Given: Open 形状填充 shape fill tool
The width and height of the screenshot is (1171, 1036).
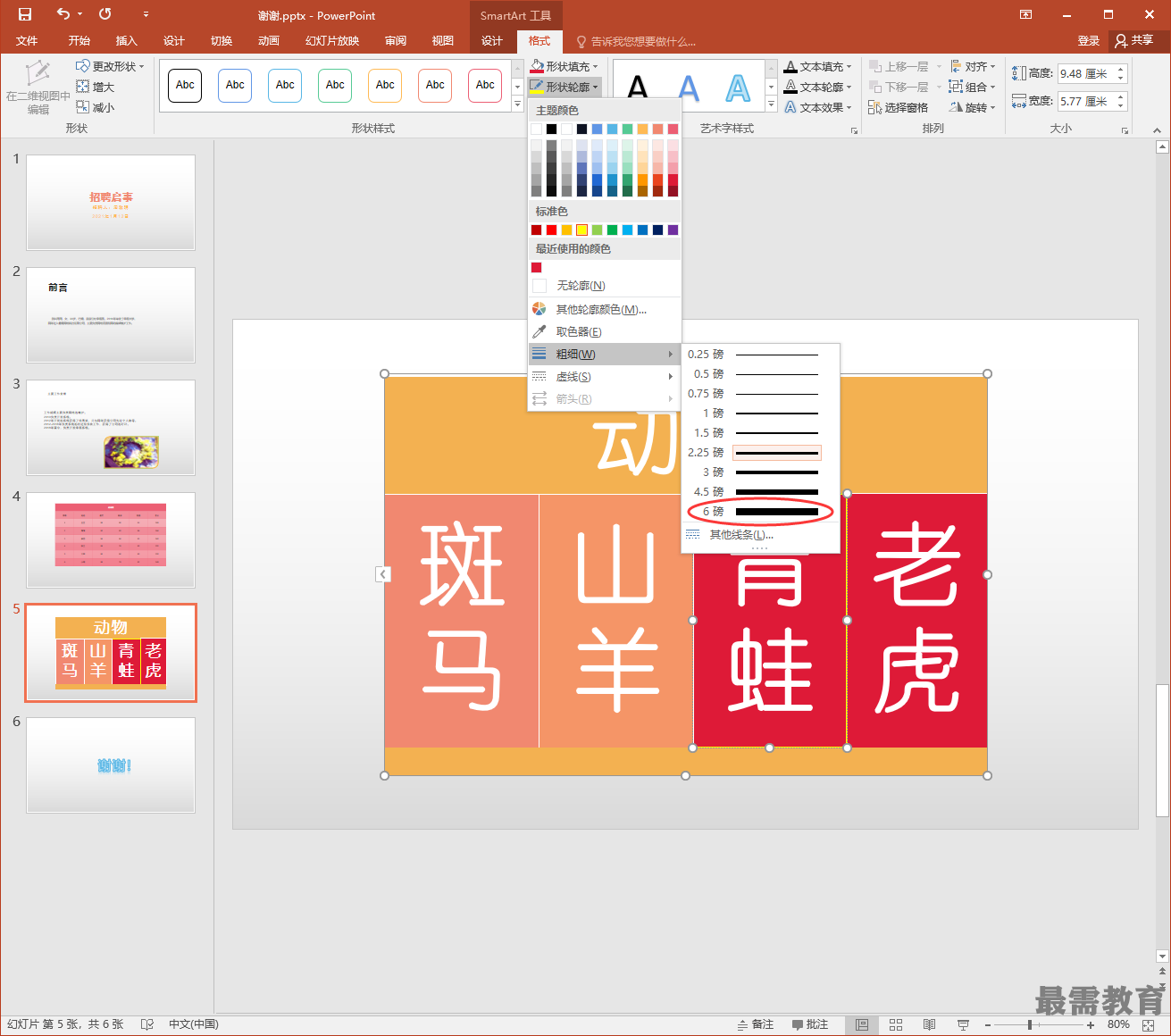Looking at the screenshot, I should (565, 66).
